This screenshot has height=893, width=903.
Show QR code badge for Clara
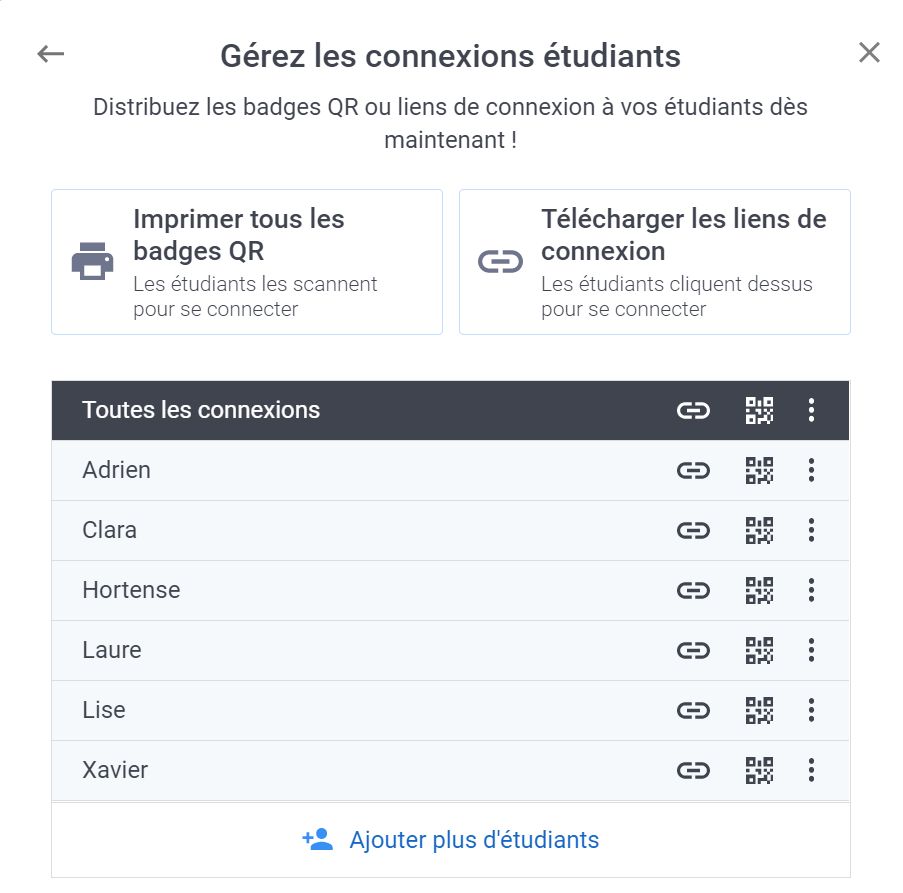(x=760, y=530)
